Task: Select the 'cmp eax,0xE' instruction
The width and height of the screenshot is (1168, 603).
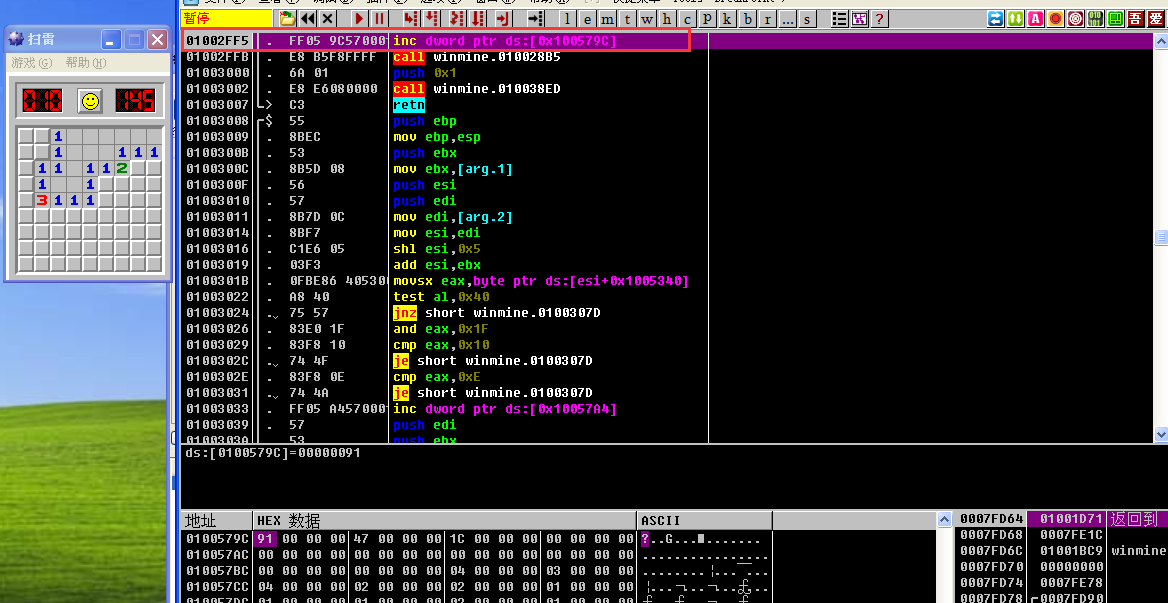Action: [437, 377]
